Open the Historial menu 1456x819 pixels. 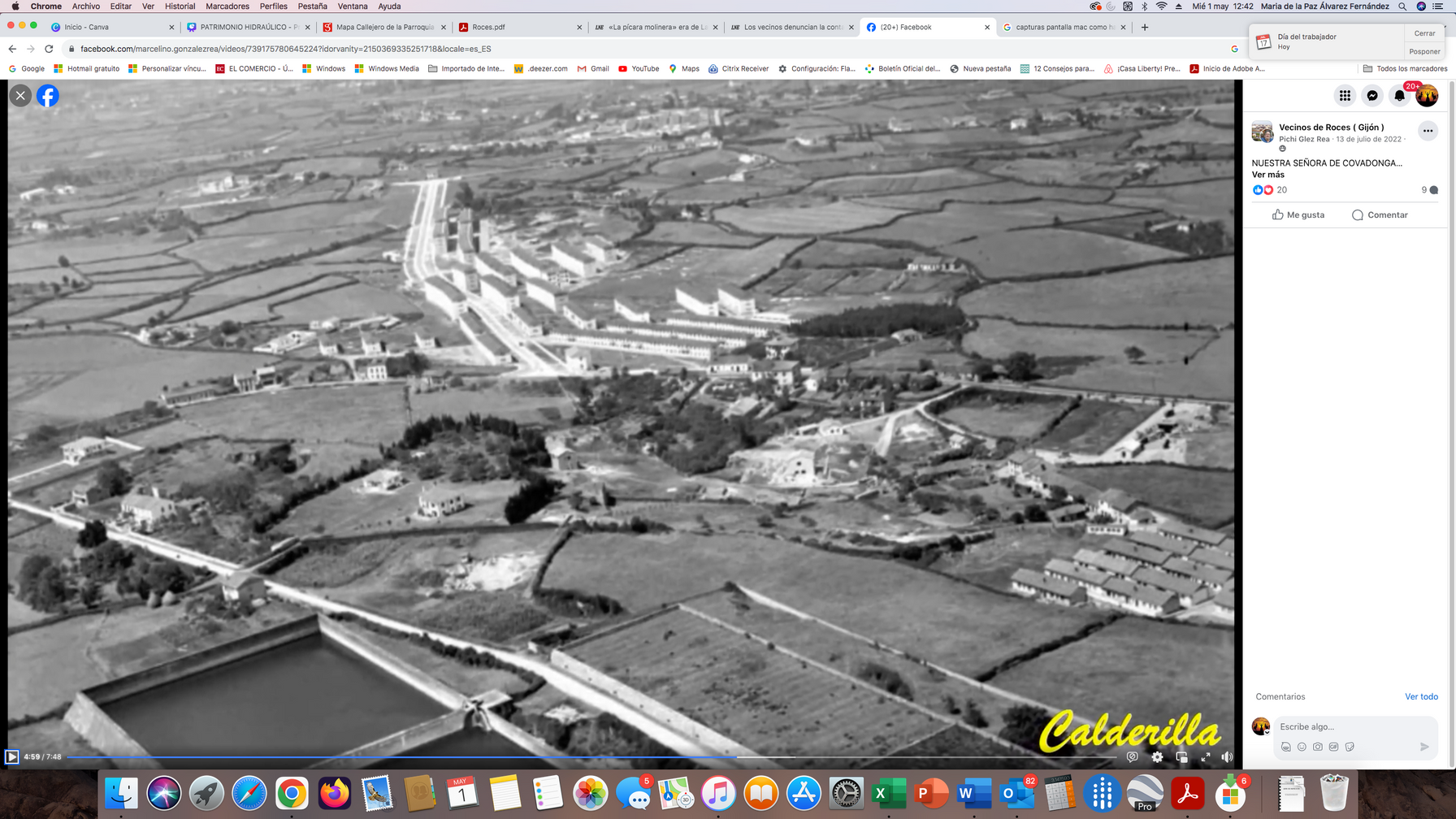pyautogui.click(x=180, y=6)
